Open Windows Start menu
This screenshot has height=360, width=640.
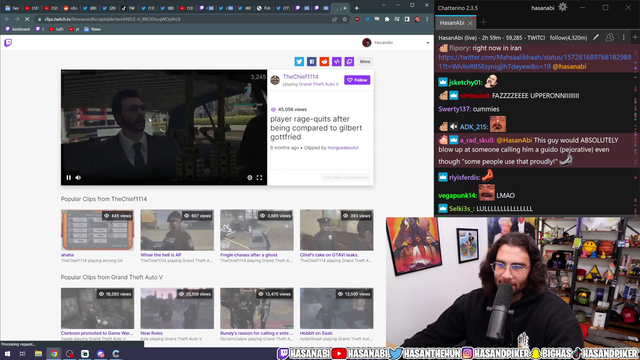7,354
